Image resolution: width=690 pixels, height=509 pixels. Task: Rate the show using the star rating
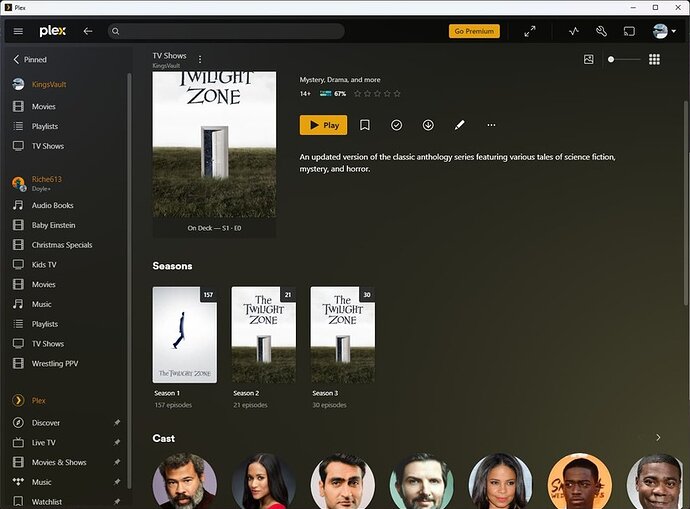click(377, 94)
